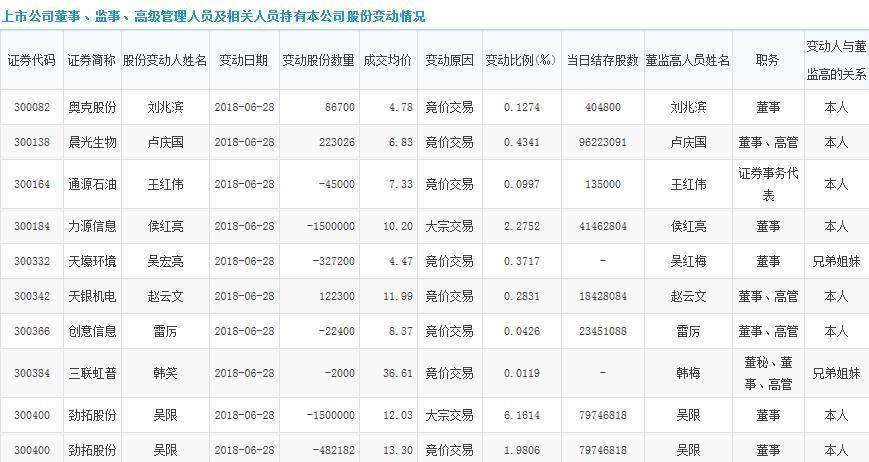Select 大宗交易 in the 力源信息 row
This screenshot has width=869, height=462.
click(449, 227)
